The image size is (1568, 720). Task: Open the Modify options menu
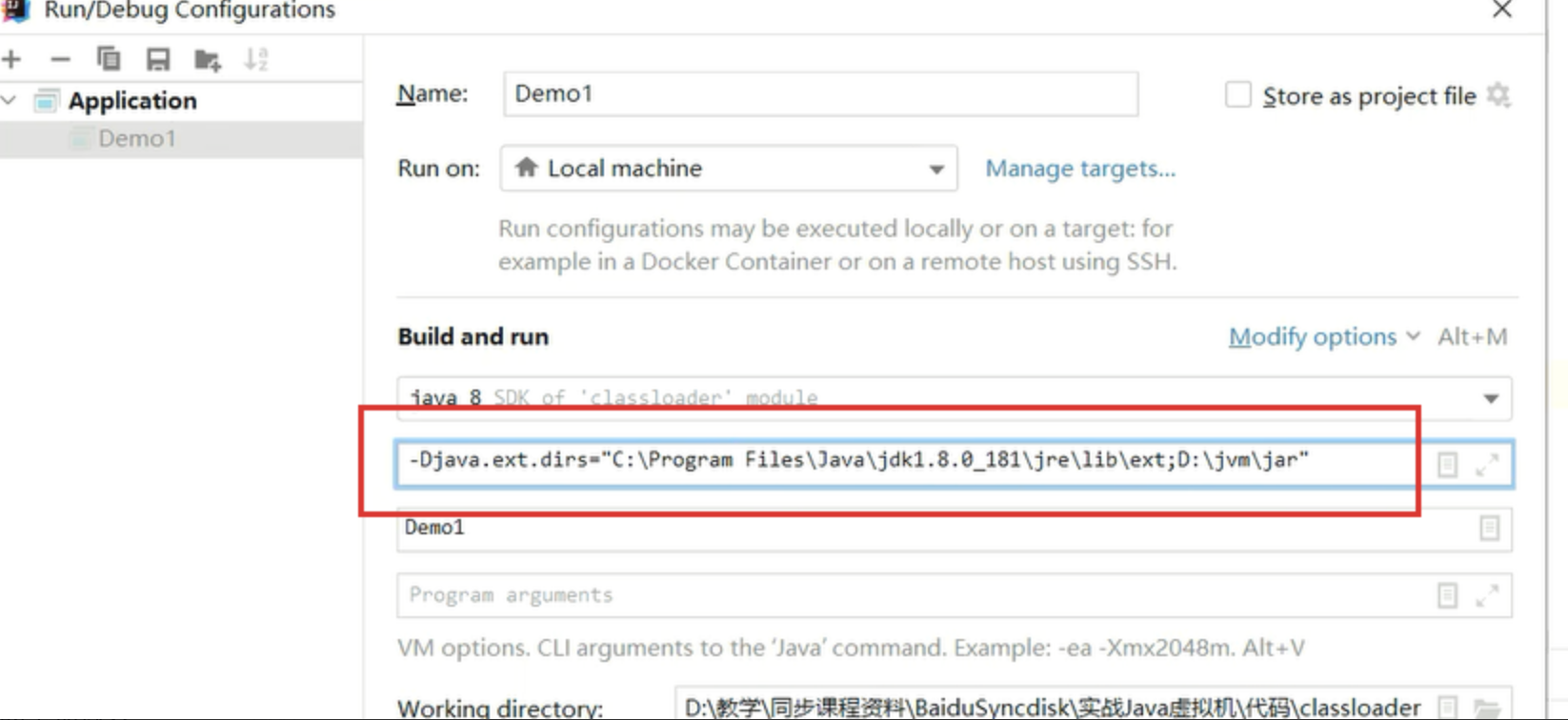(x=1324, y=337)
